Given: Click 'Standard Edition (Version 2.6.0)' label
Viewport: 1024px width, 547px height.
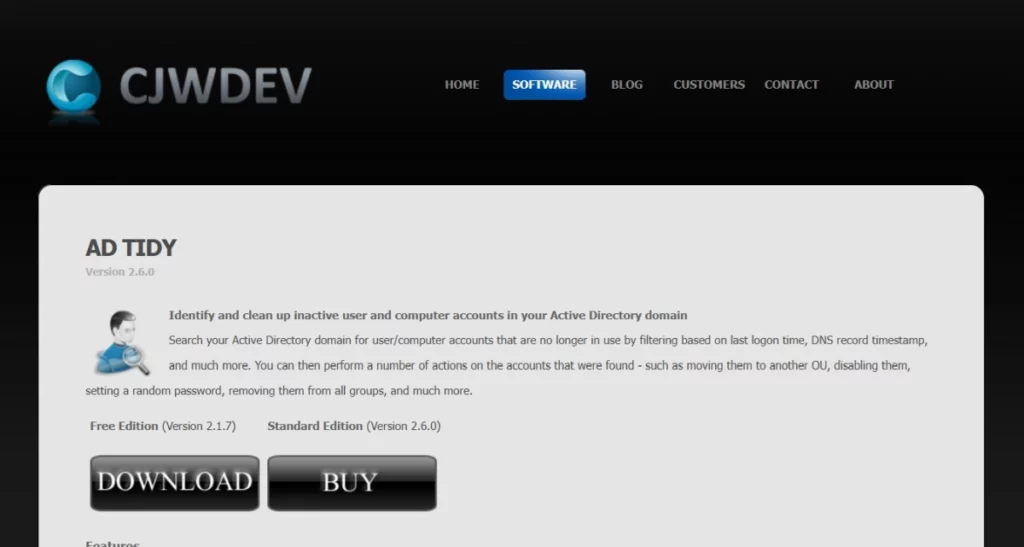Looking at the screenshot, I should [x=354, y=426].
